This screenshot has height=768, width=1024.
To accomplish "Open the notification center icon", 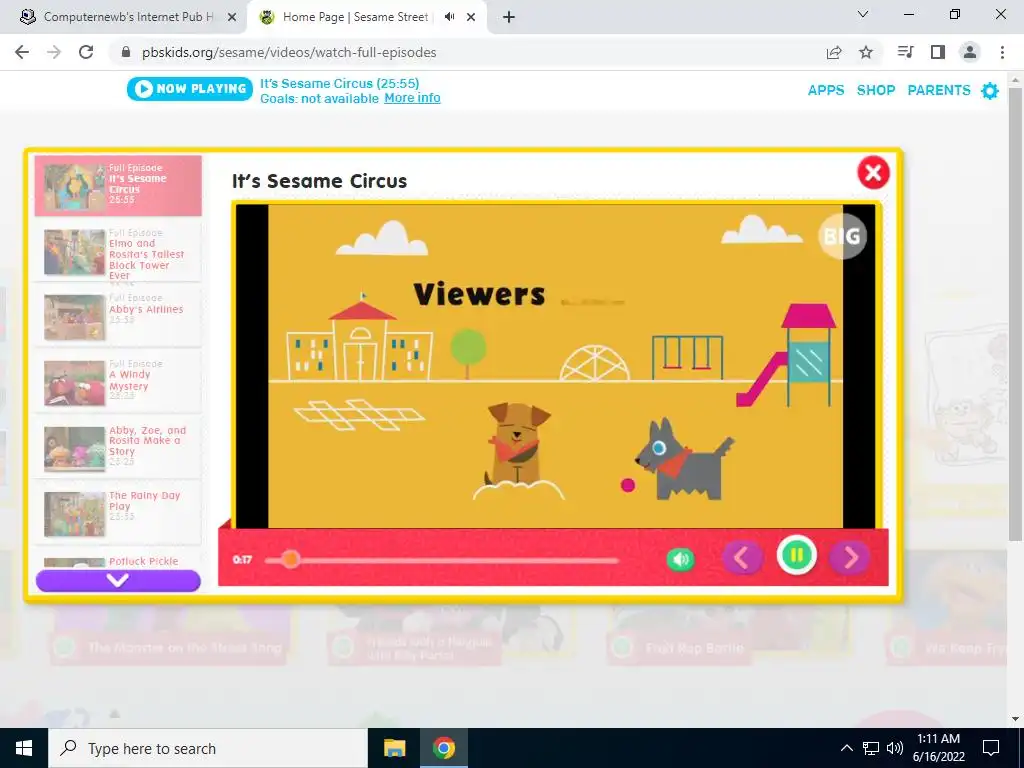I will point(991,748).
